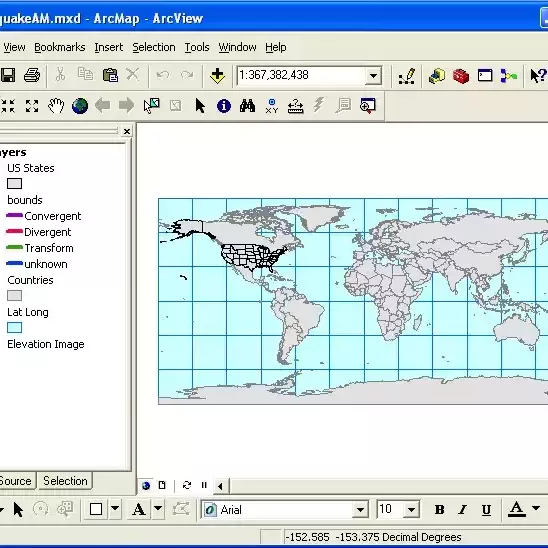Expand the rectangle shape tool dropdown
548x548 pixels.
(x=115, y=509)
